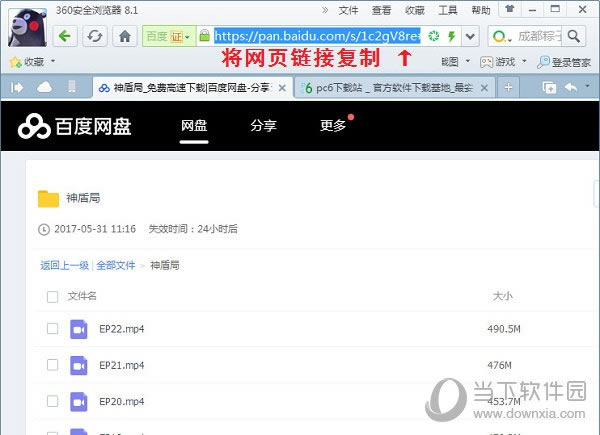Click the 百度网盘 logo
This screenshot has width=600, height=435.
pyautogui.click(x=75, y=126)
